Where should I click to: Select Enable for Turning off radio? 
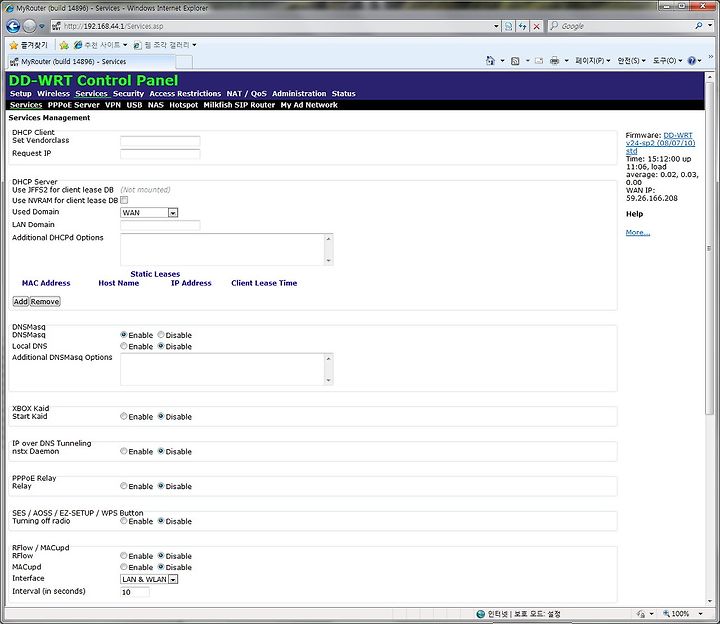point(124,521)
